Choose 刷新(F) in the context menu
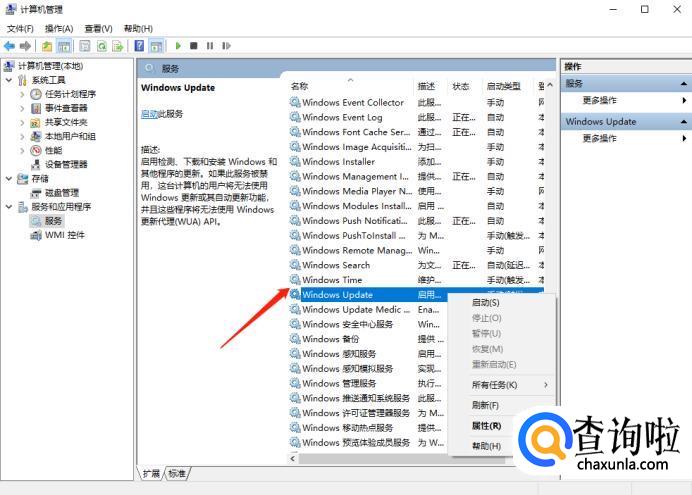 (x=485, y=405)
